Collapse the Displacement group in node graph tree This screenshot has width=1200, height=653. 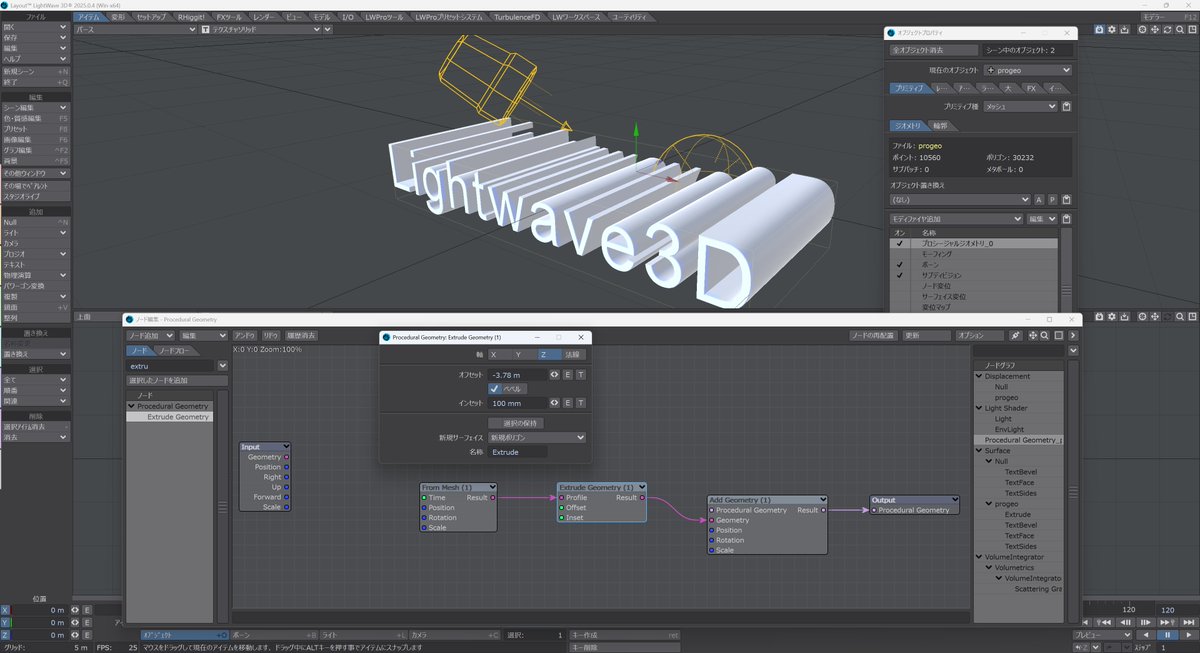[x=980, y=376]
